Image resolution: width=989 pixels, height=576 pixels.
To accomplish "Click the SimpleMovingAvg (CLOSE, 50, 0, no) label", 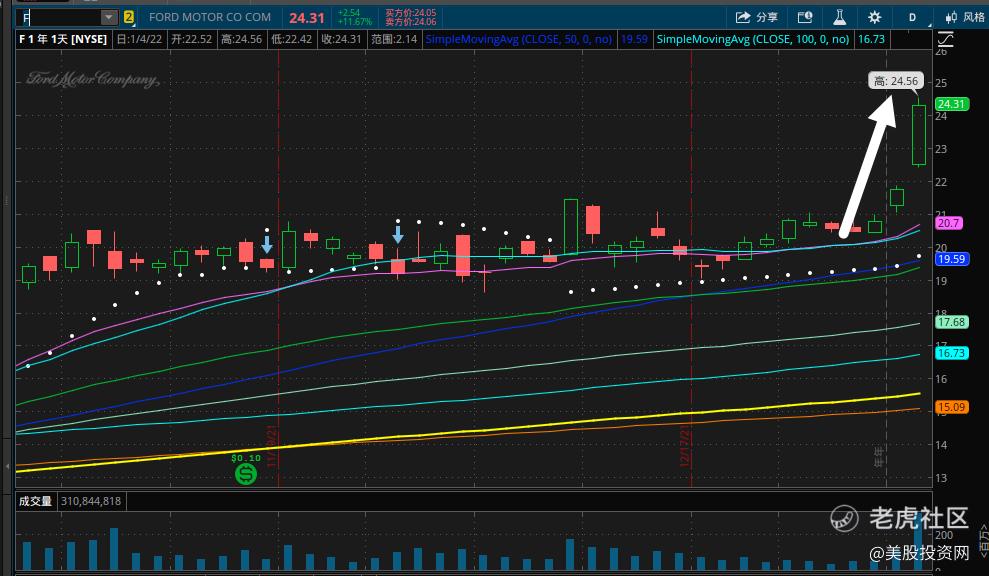I will (518, 39).
